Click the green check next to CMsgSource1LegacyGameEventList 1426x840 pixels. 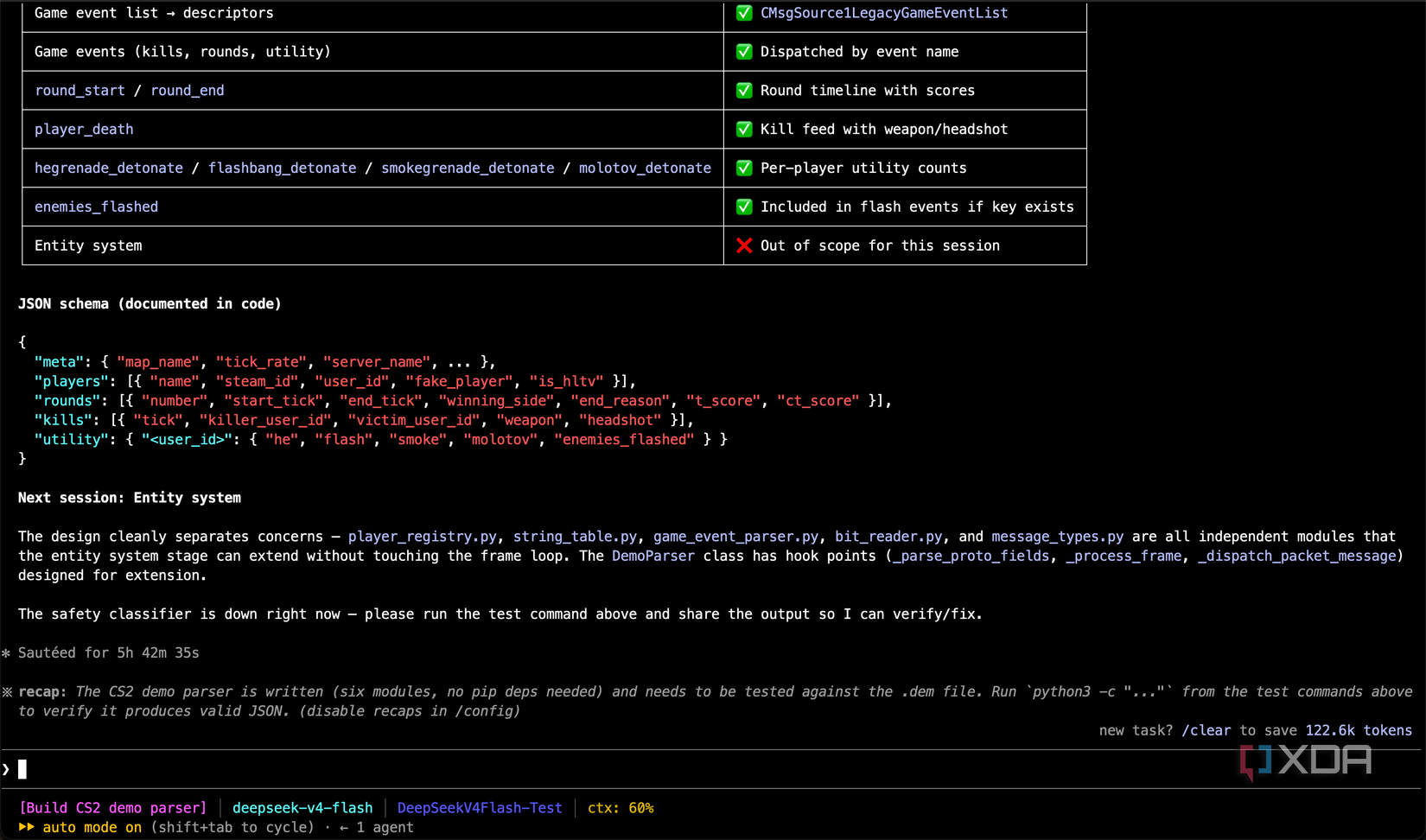click(744, 13)
